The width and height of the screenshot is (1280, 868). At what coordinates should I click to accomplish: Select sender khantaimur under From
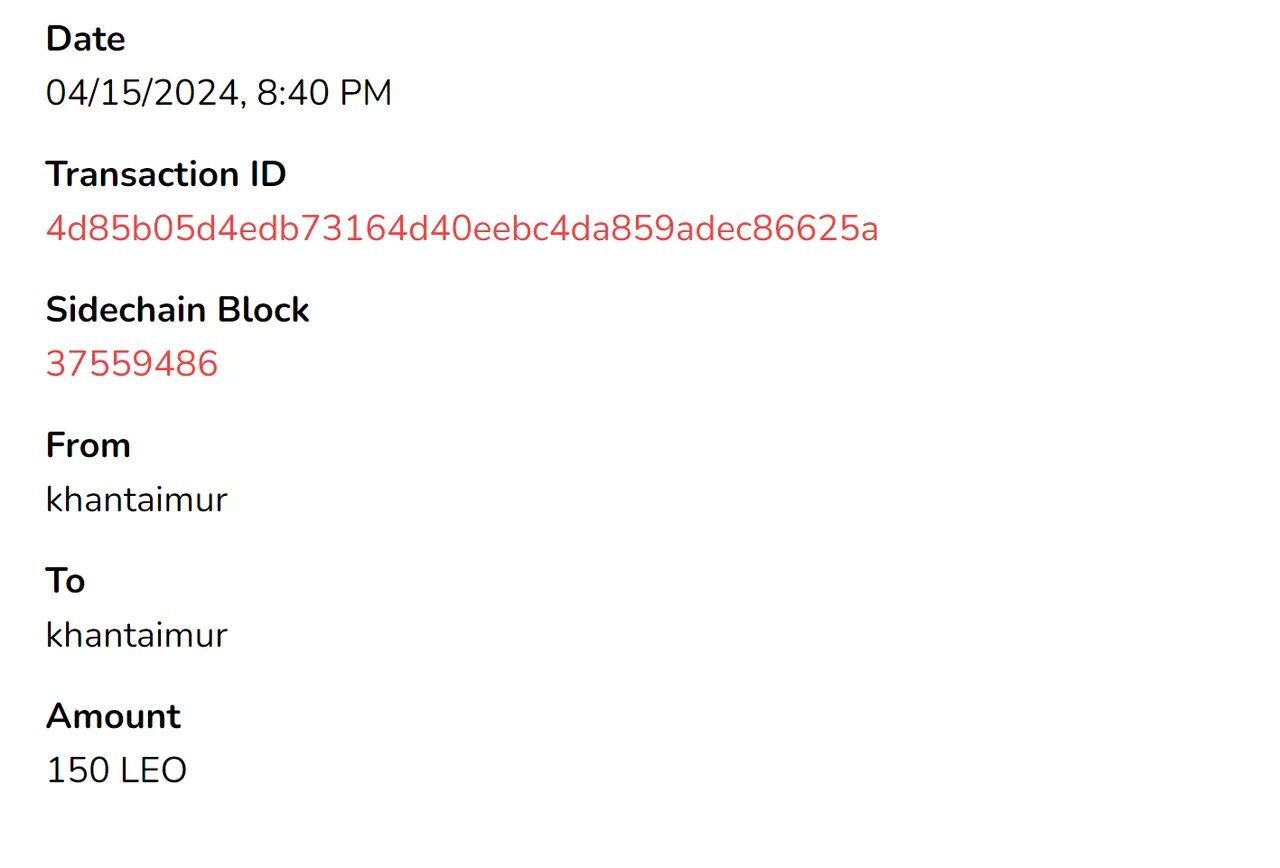[137, 499]
